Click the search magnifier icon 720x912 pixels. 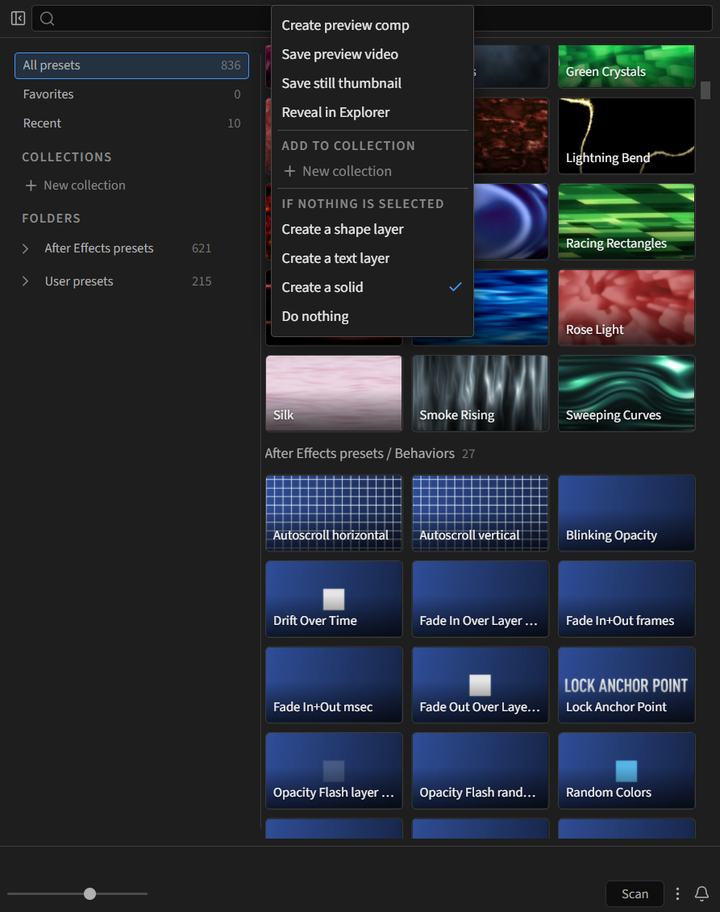tap(47, 19)
